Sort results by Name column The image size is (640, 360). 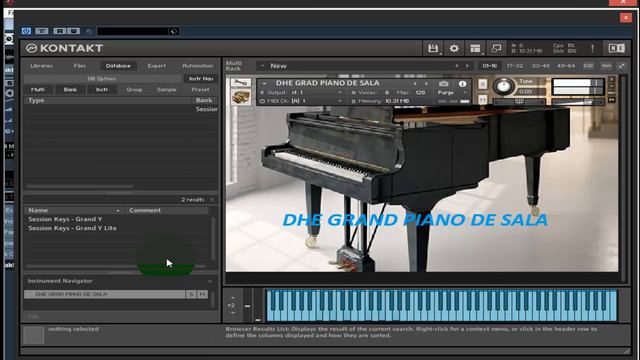[x=73, y=210]
